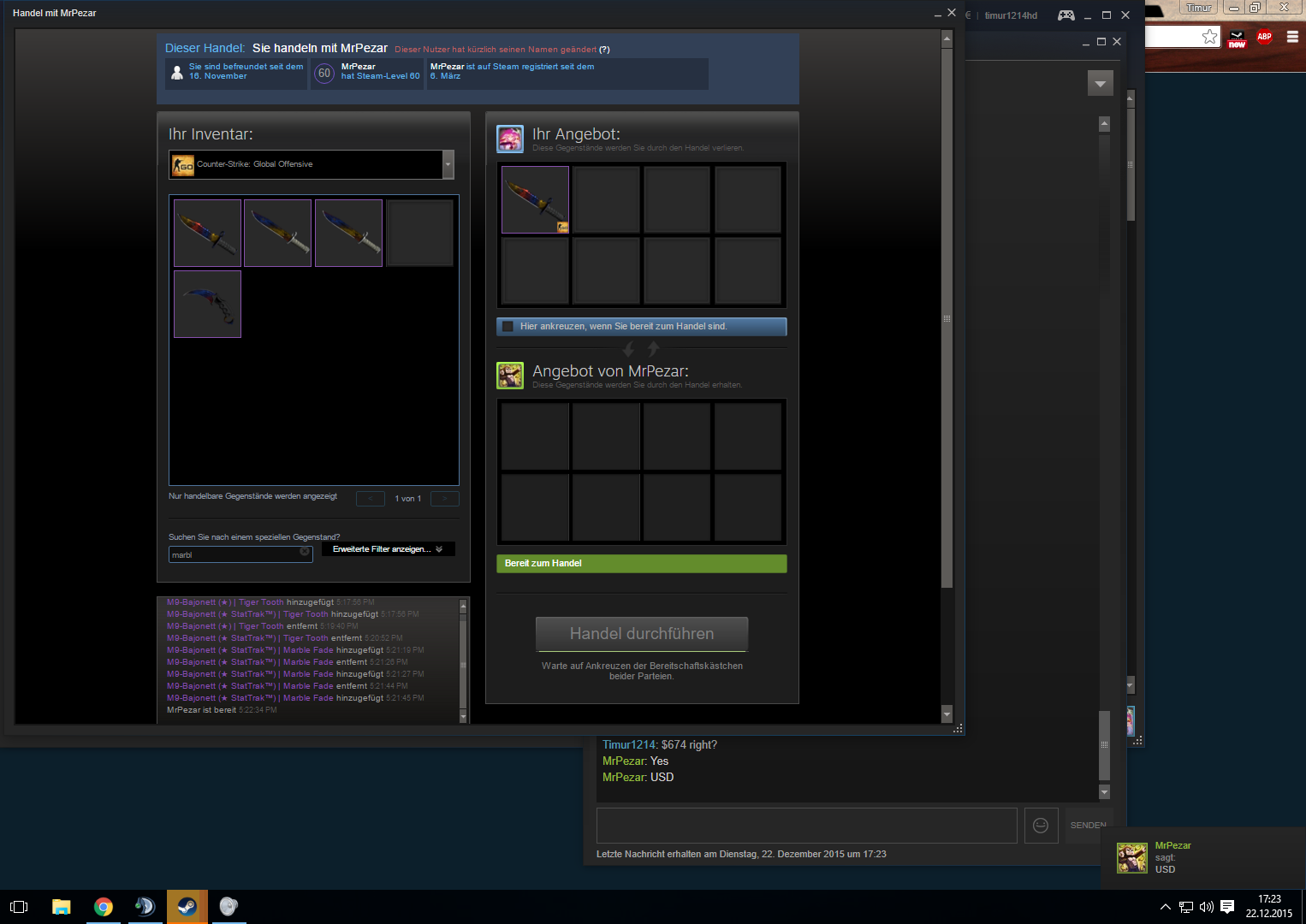Click the volume icon in system tray
This screenshot has width=1306, height=924.
tap(1207, 907)
